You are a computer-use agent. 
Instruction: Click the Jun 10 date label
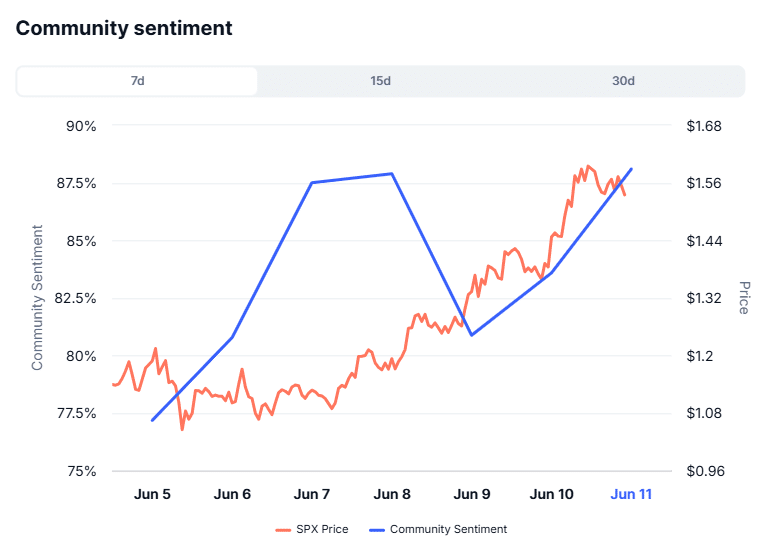click(x=551, y=494)
